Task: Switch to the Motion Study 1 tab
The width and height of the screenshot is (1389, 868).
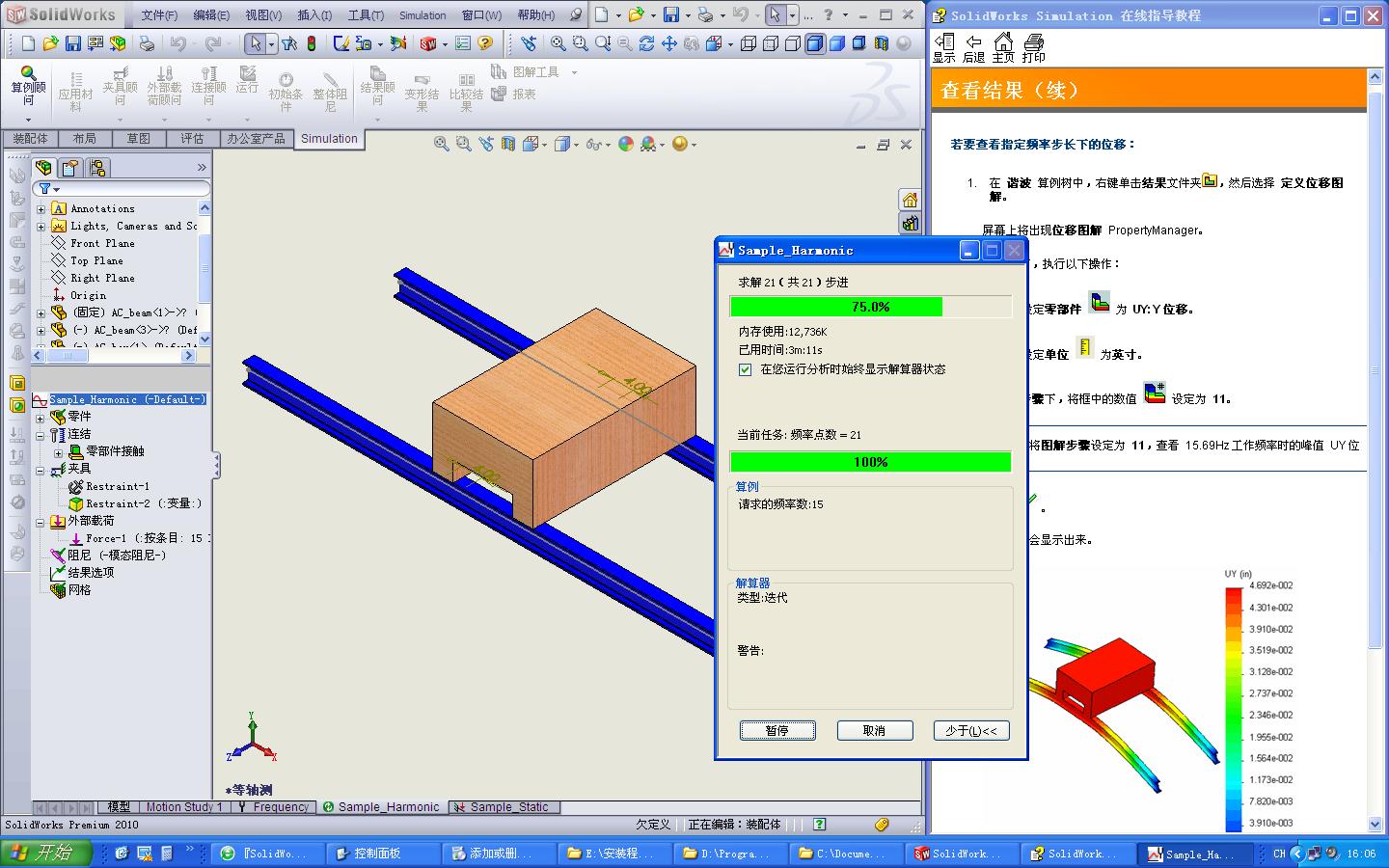Action: [x=183, y=807]
